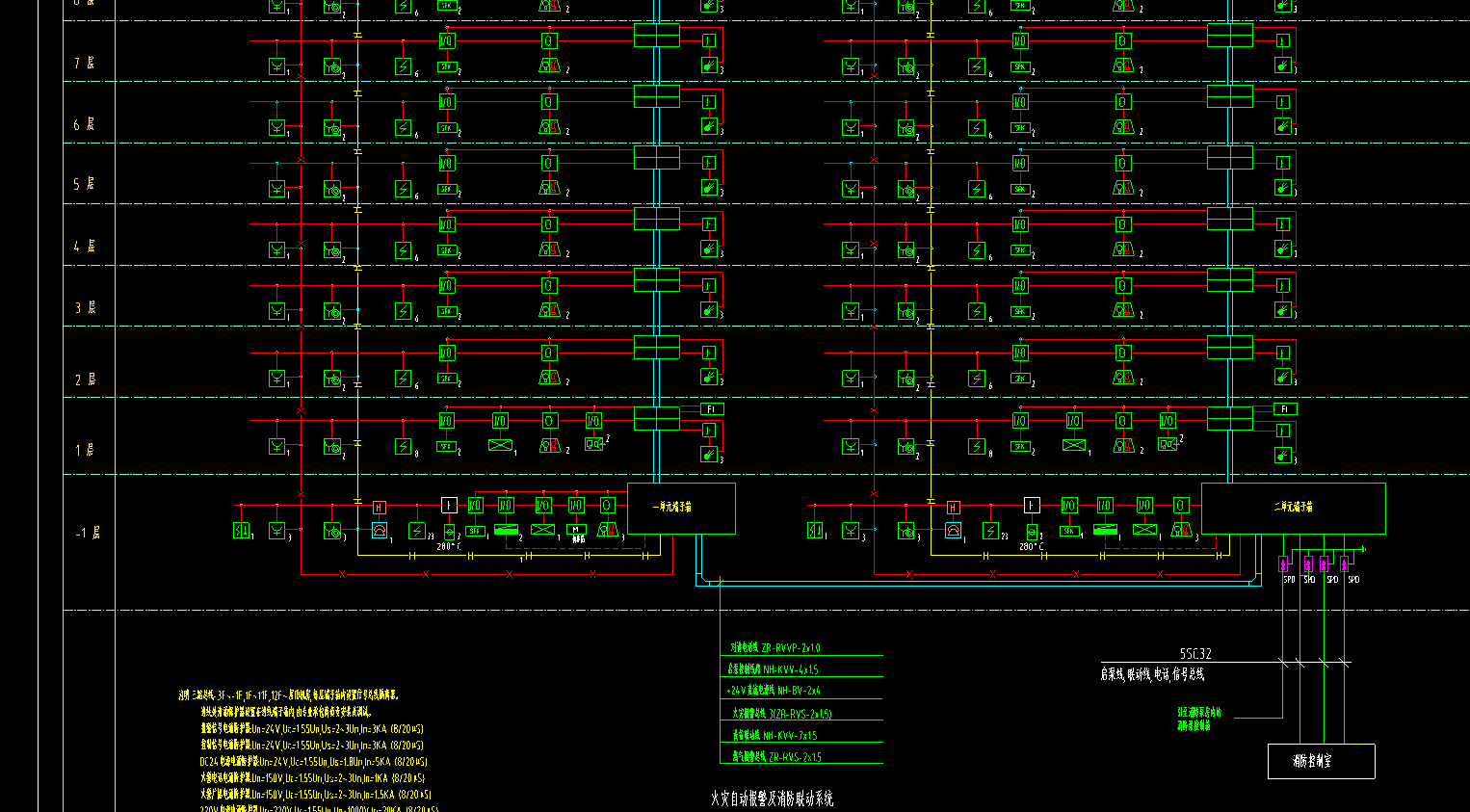Click the NH-KVV-7x1.5 legend entry
The height and width of the screenshot is (812, 1470).
[774, 735]
